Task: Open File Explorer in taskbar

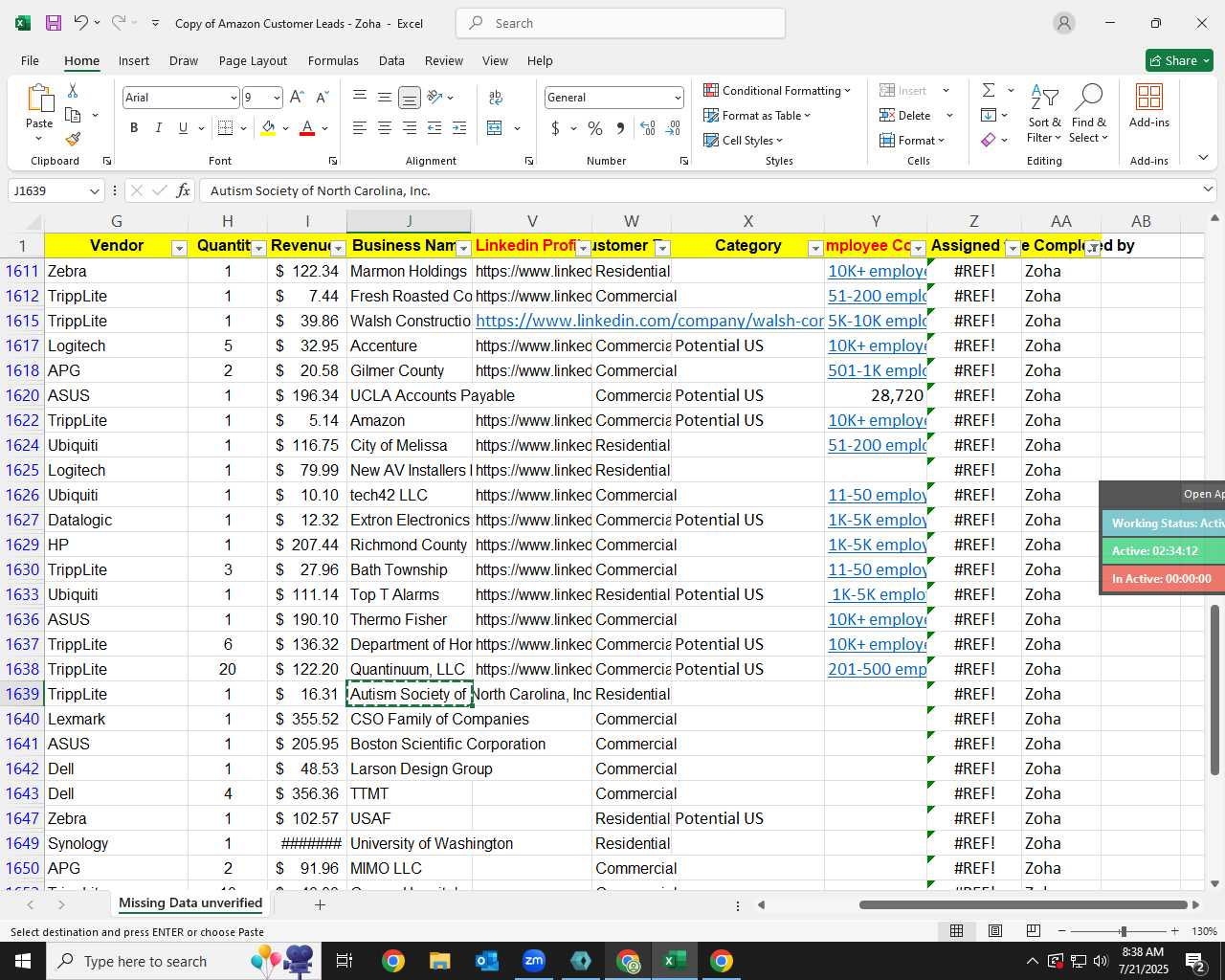Action: (439, 961)
